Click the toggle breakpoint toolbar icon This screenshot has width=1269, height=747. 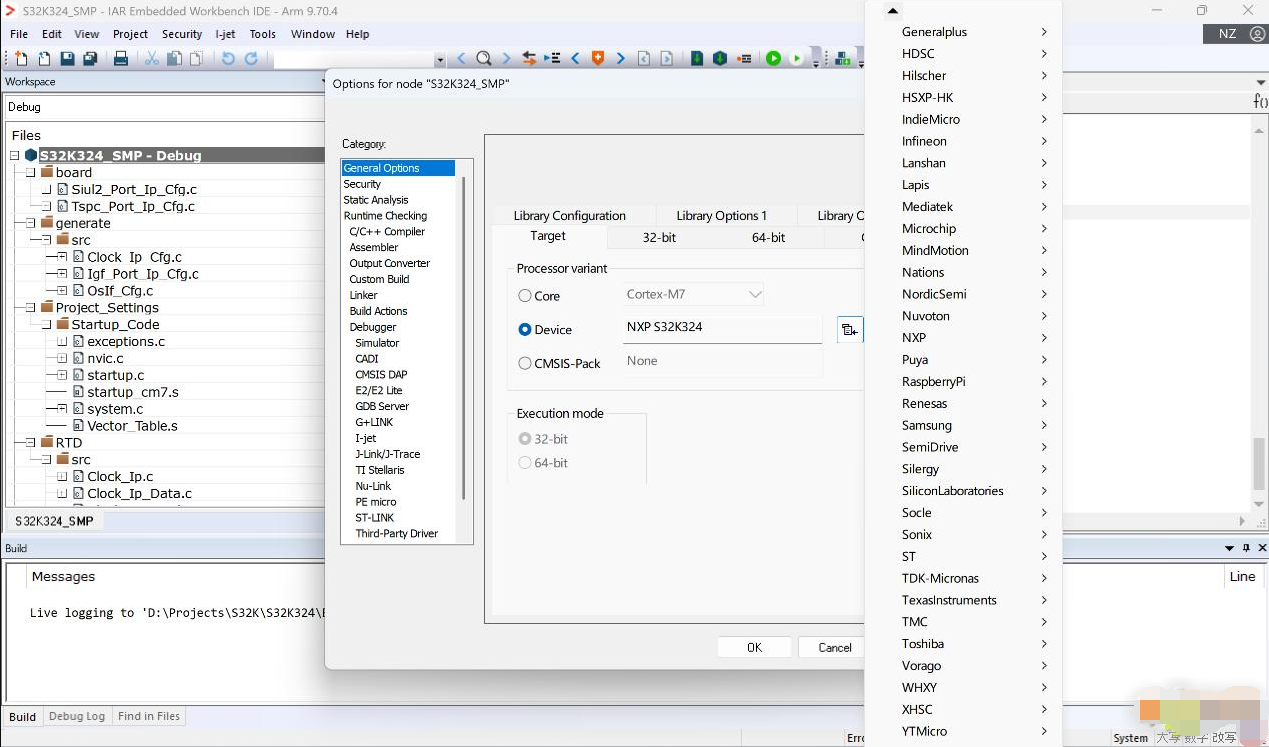click(x=743, y=59)
